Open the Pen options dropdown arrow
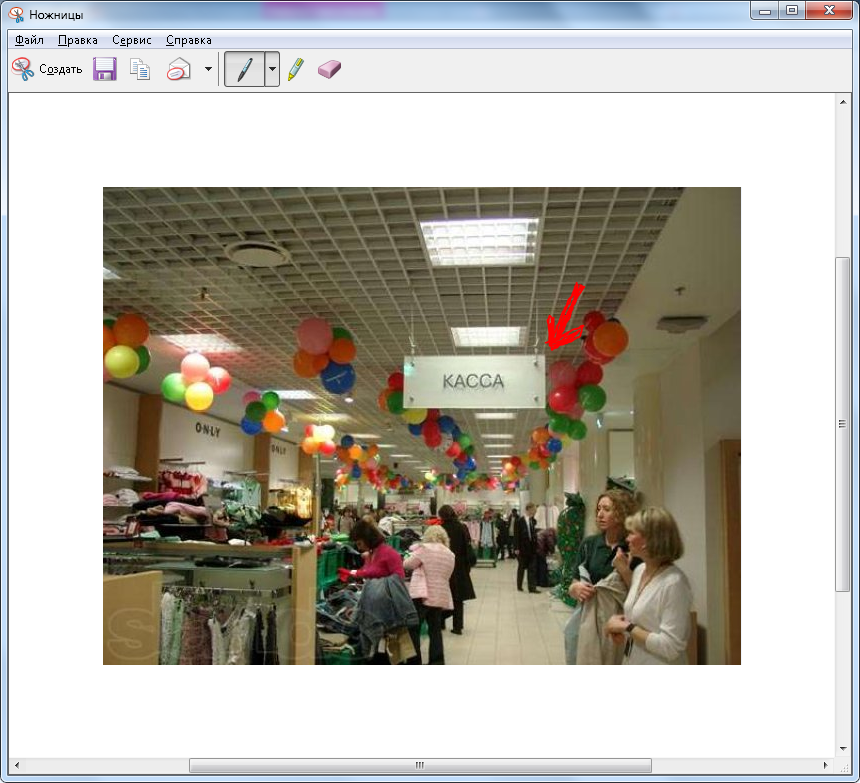 tap(272, 69)
